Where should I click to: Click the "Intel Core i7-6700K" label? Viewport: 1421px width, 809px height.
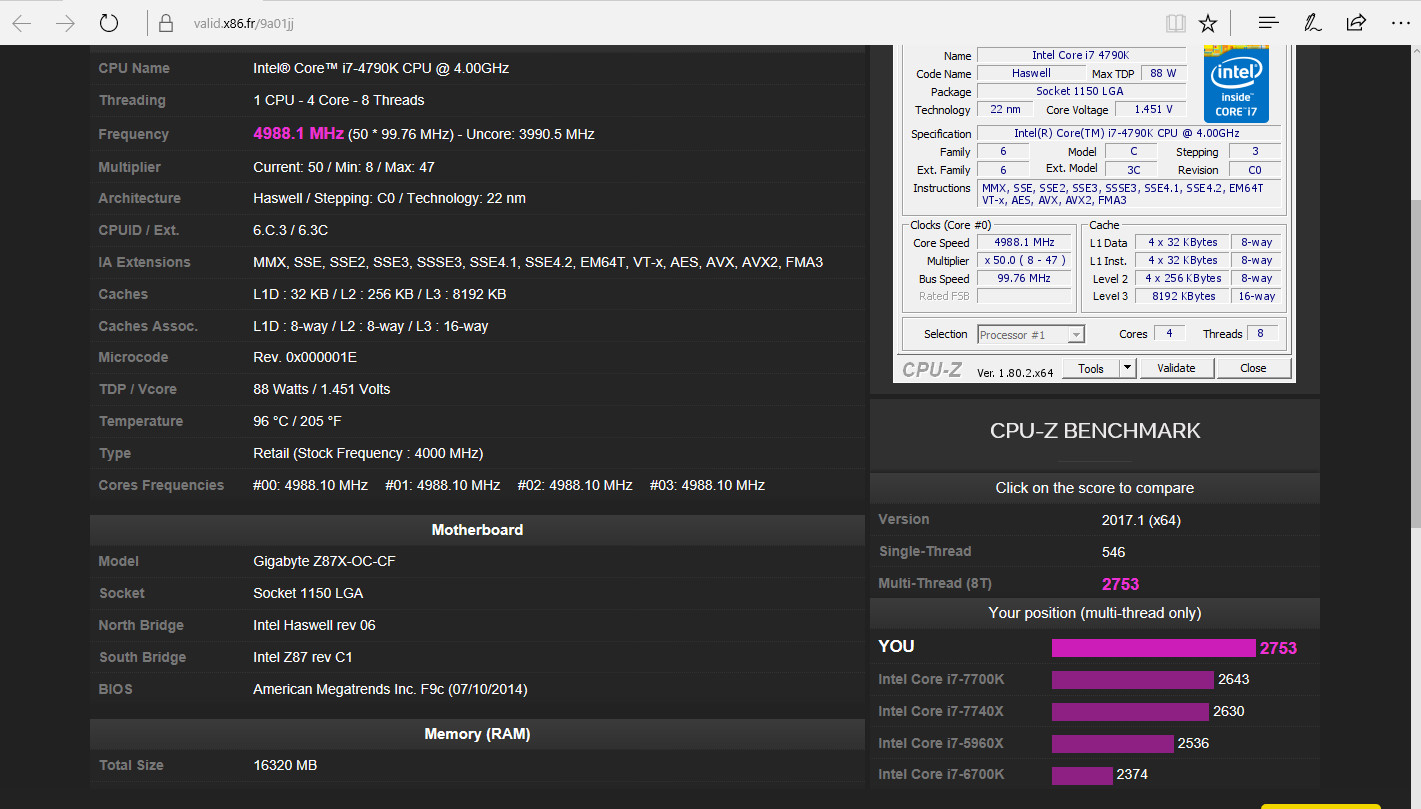pos(941,774)
